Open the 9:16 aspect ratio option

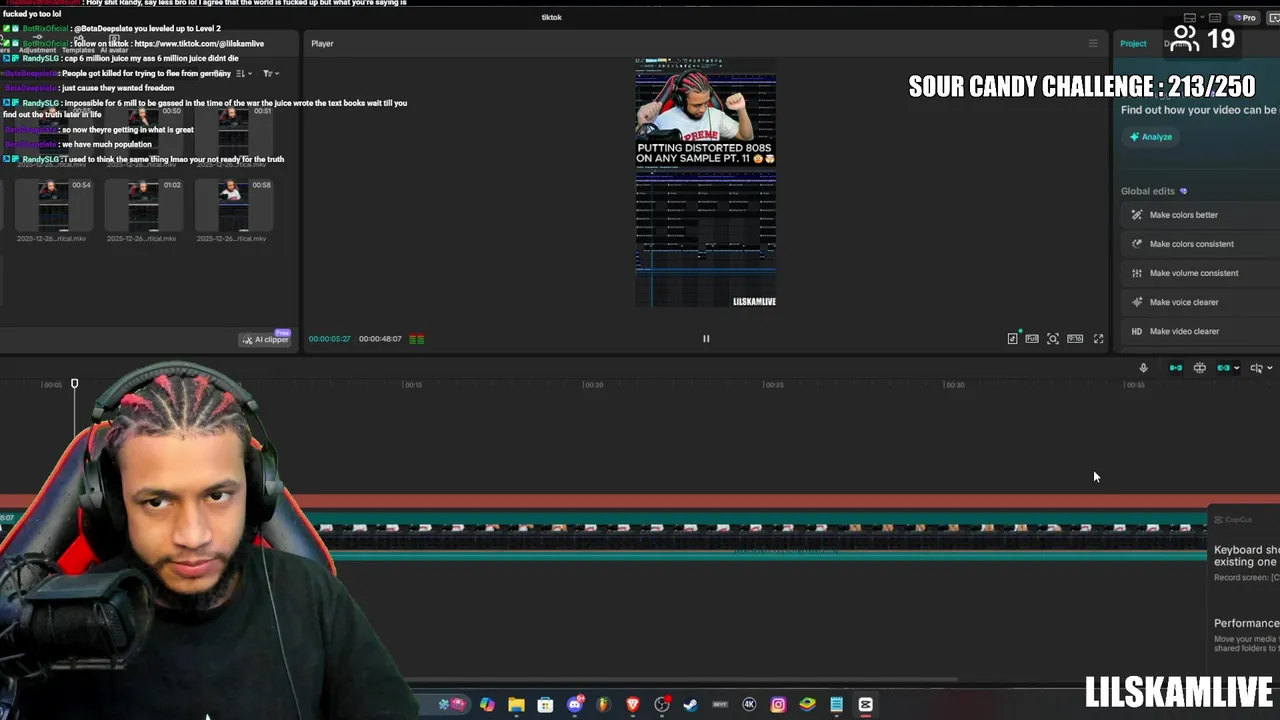coord(1075,339)
